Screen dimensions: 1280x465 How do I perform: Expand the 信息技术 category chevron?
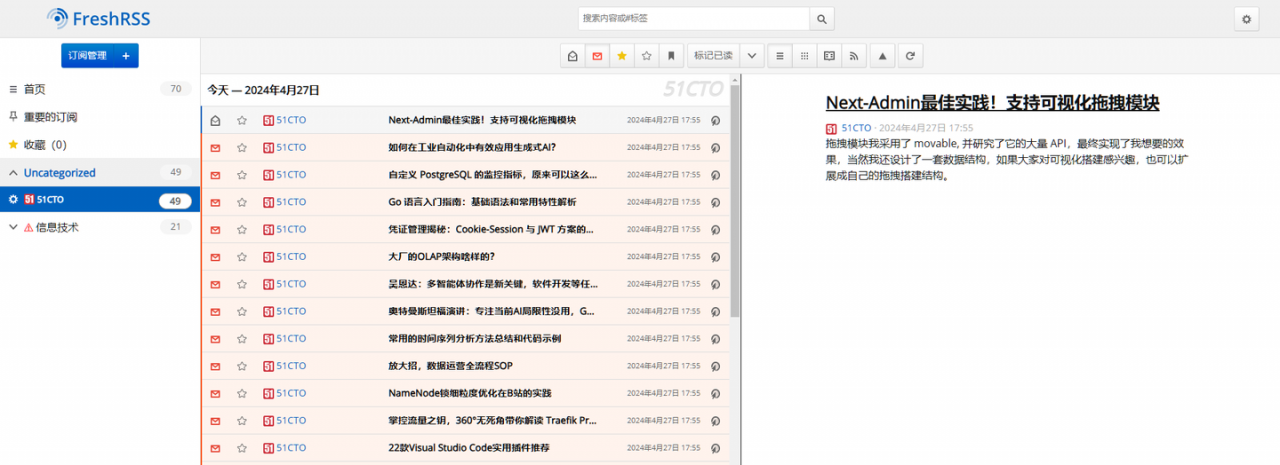pyautogui.click(x=13, y=227)
